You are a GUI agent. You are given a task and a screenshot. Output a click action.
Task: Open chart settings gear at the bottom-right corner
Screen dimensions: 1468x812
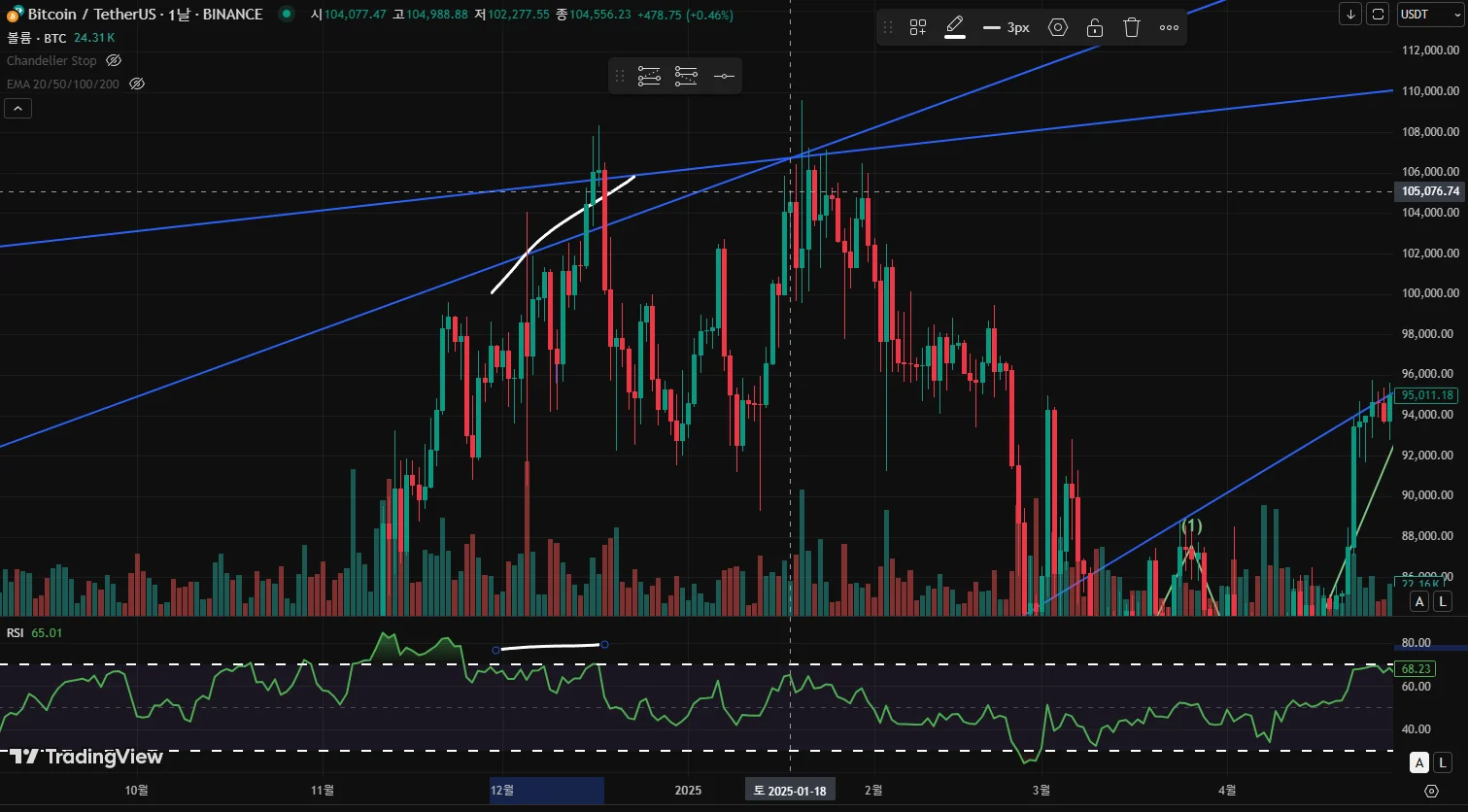point(1431,791)
